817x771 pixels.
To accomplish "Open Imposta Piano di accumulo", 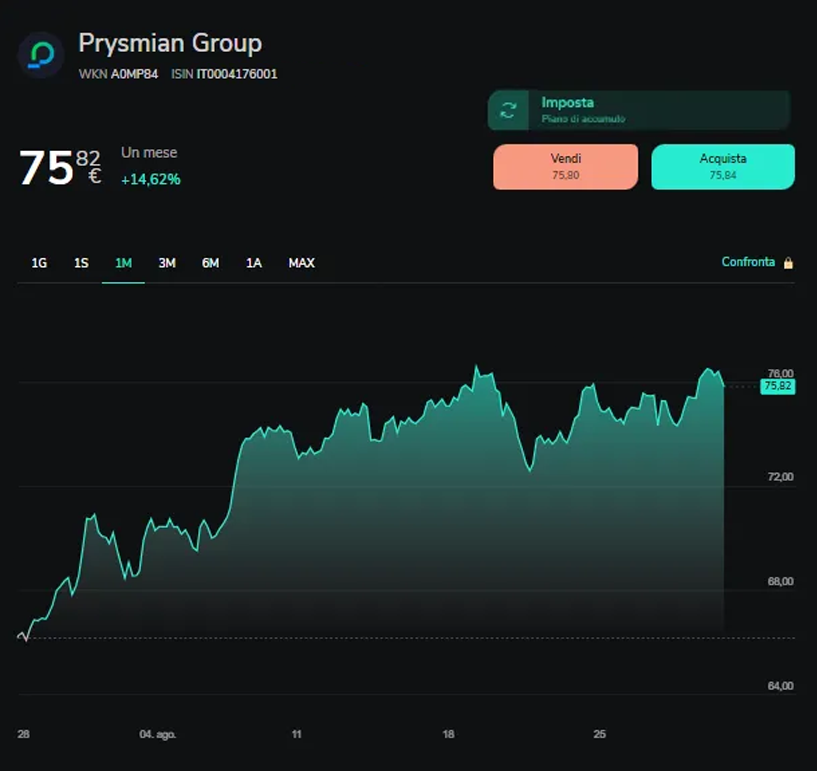I will [x=639, y=110].
